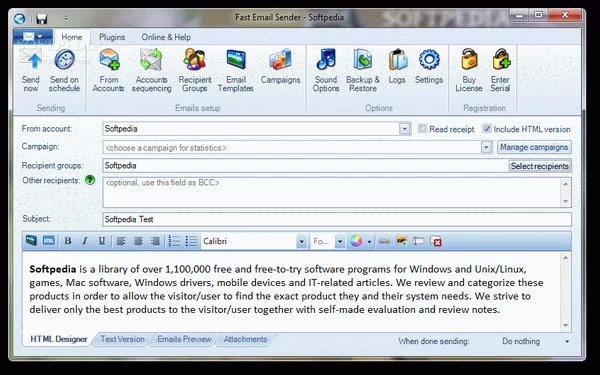
Task: Toggle the Read receipt checkbox
Action: click(x=422, y=129)
